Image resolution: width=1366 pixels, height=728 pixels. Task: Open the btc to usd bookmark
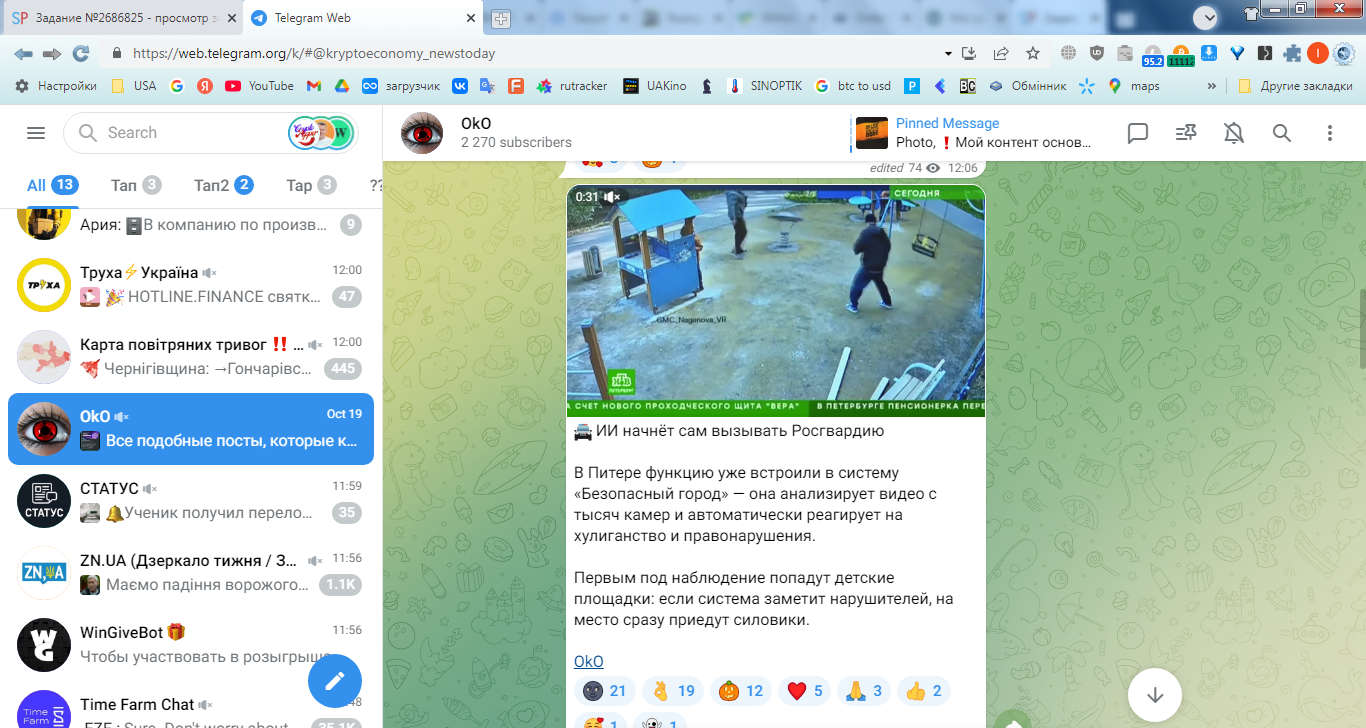pos(853,86)
